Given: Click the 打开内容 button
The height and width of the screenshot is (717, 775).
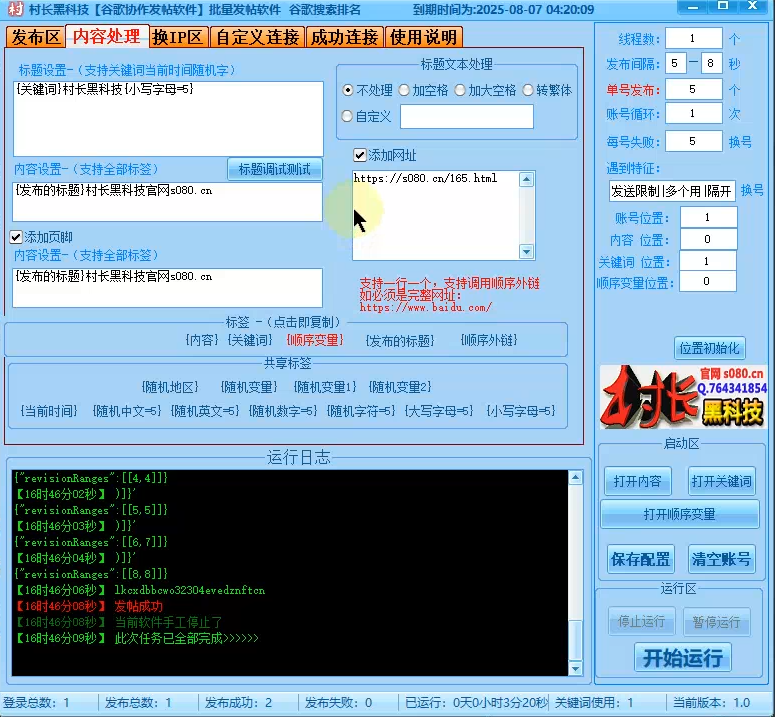Looking at the screenshot, I should coord(638,481).
